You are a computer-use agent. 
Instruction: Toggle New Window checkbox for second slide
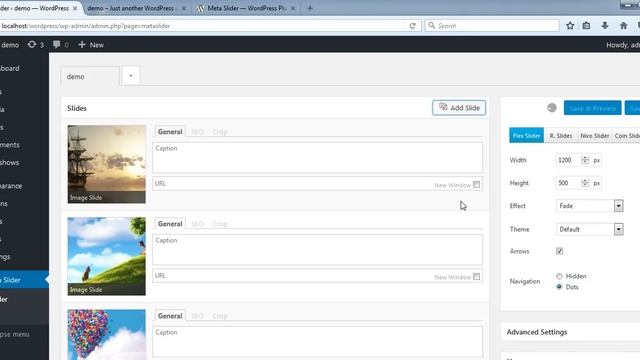pos(476,277)
